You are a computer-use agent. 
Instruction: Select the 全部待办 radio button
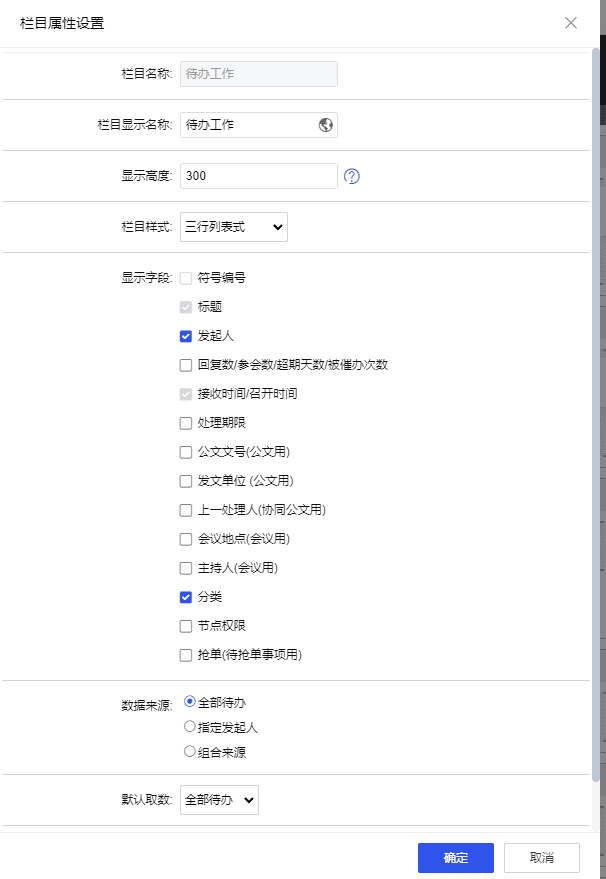(x=190, y=702)
